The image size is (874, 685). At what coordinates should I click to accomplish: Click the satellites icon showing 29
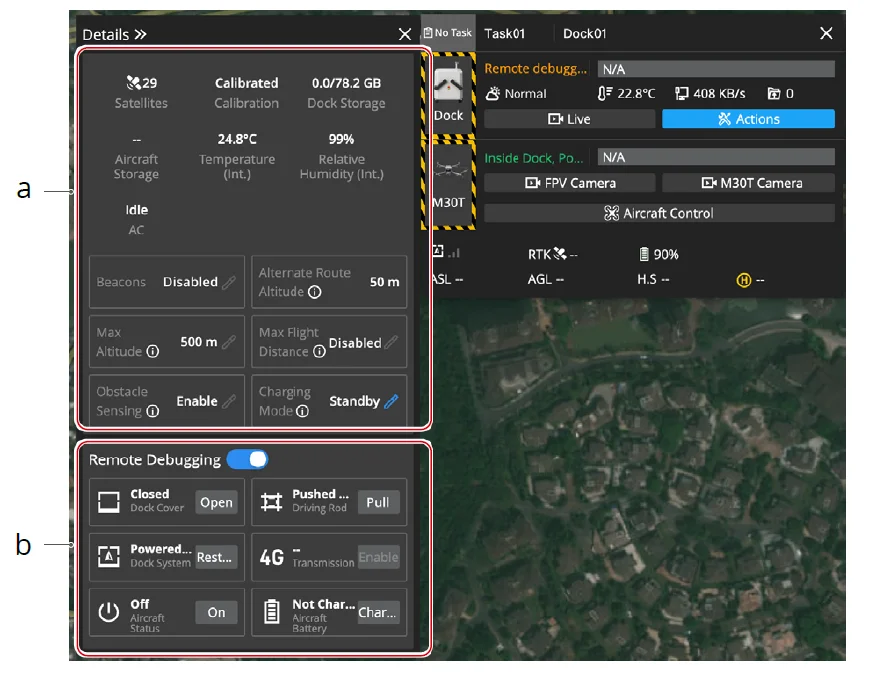(x=131, y=82)
